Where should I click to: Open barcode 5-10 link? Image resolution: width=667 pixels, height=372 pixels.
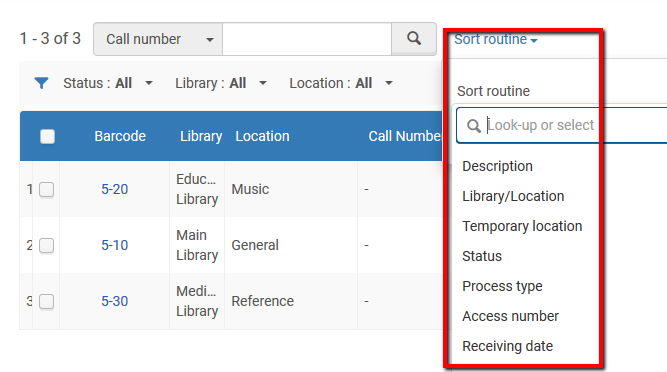pyautogui.click(x=114, y=245)
